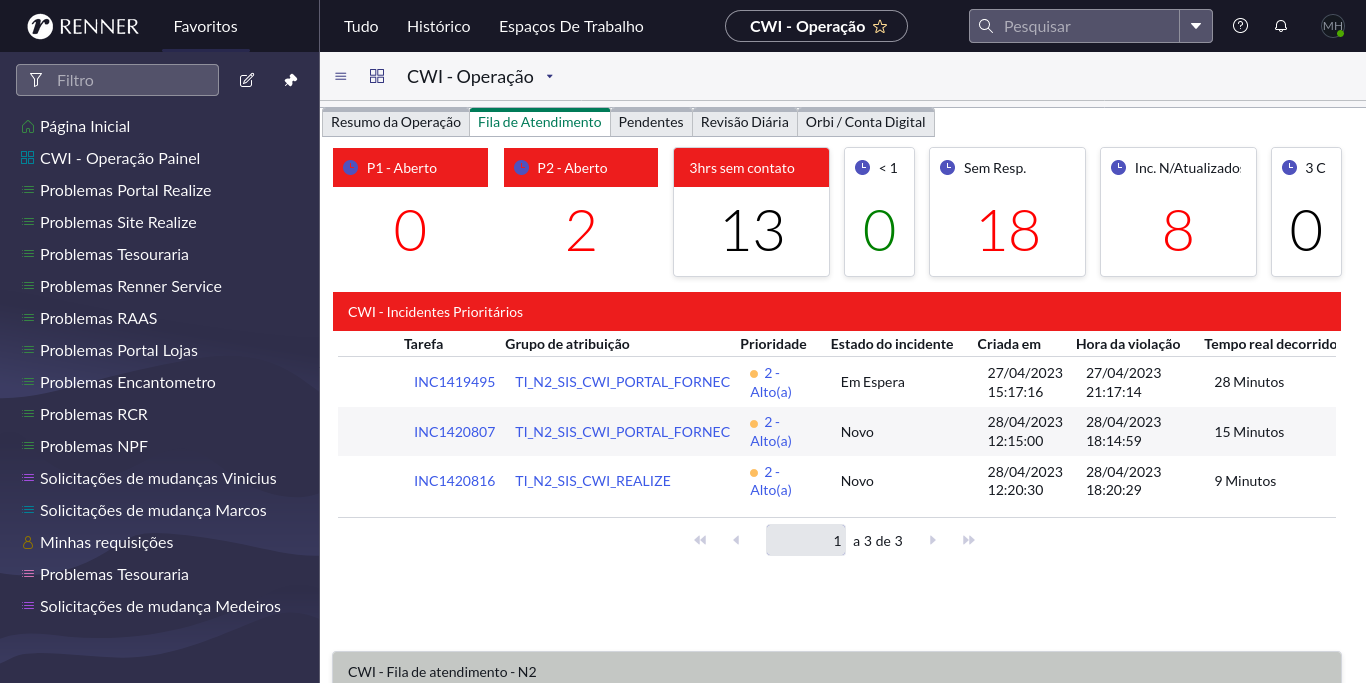Open Solicitações de mudança Medeiros favorite

click(x=160, y=607)
